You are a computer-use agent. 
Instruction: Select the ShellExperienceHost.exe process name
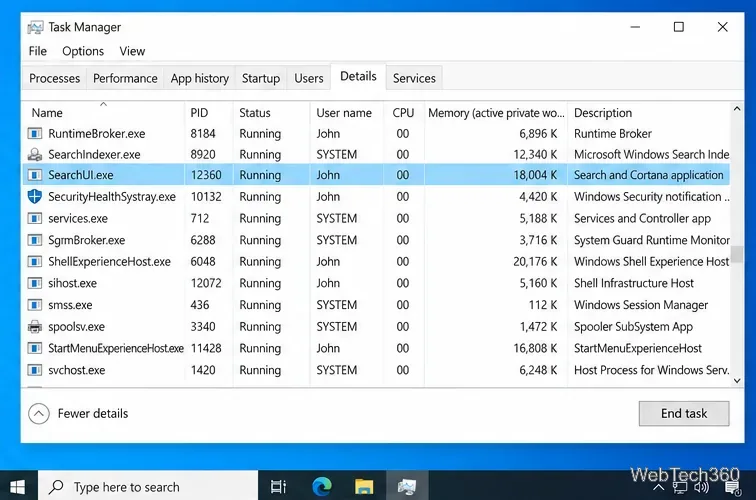(x=109, y=261)
